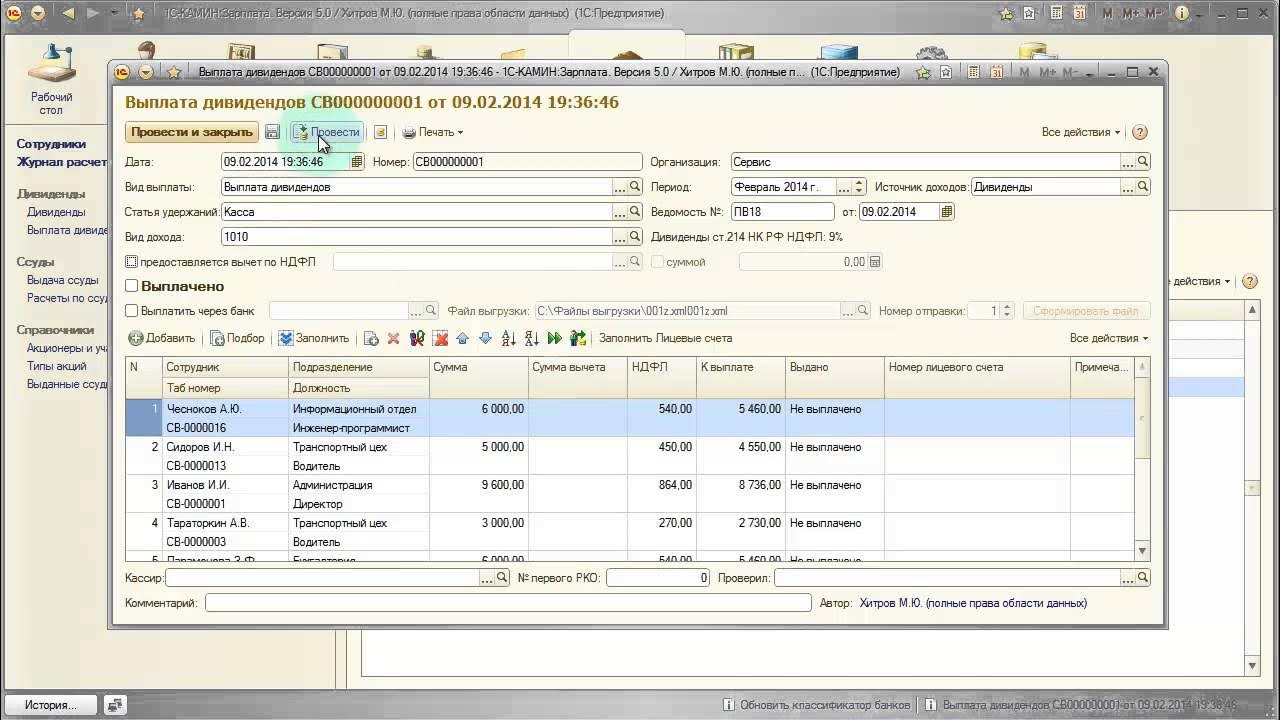The image size is (1280, 720).
Task: Click the taskbar icon next to История
Action: pos(115,705)
